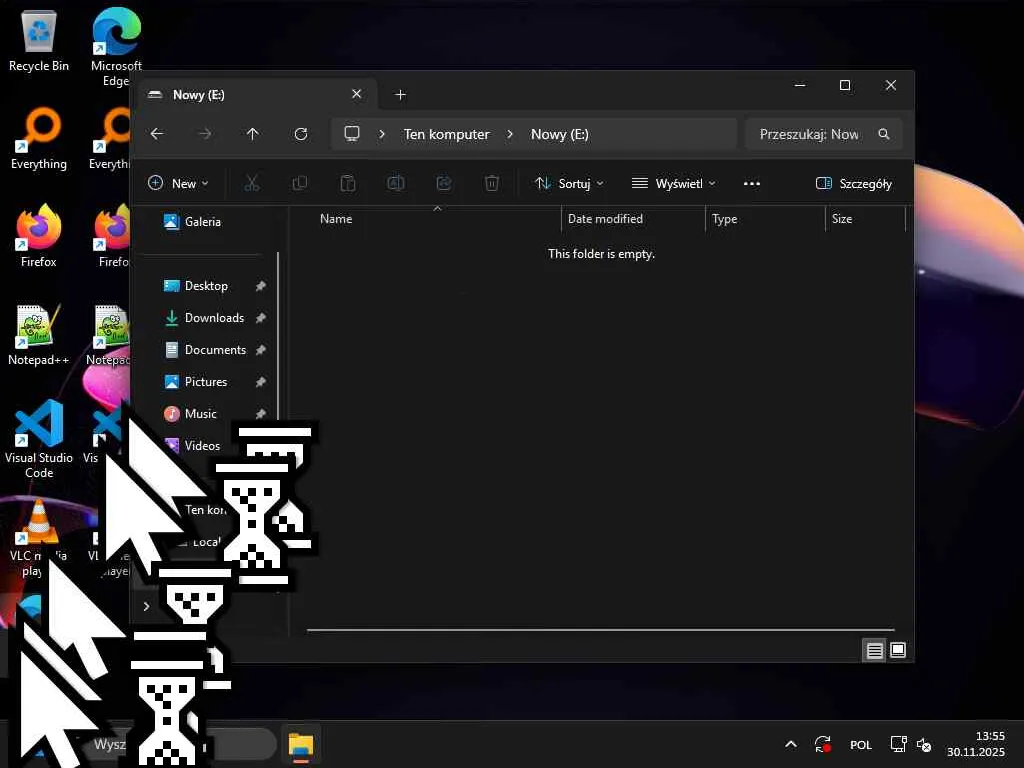1024x768 pixels.
Task: Open the leftmost Everything desktop shortcut
Action: click(39, 138)
